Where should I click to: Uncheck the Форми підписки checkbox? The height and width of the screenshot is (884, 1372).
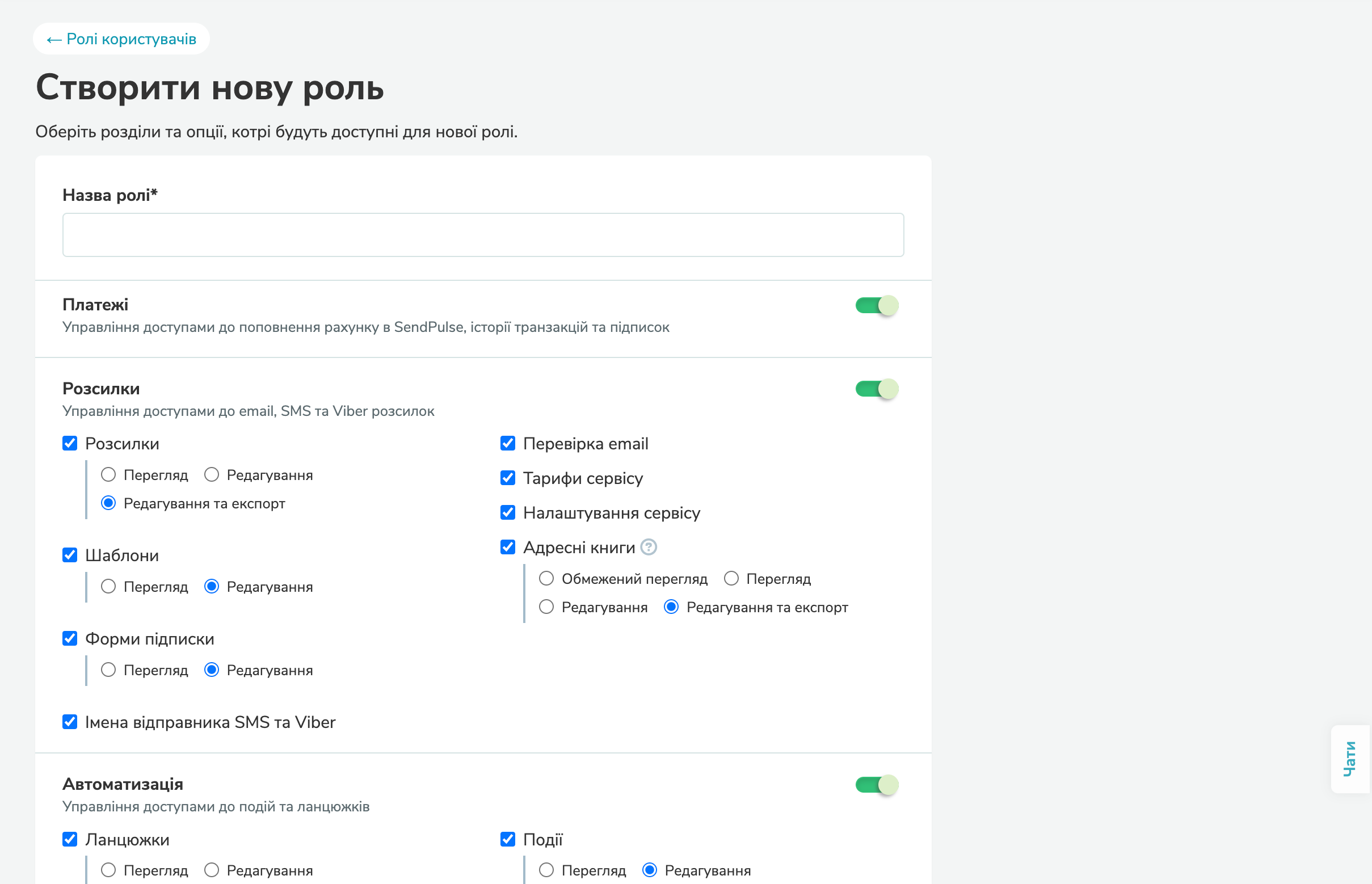coord(70,638)
